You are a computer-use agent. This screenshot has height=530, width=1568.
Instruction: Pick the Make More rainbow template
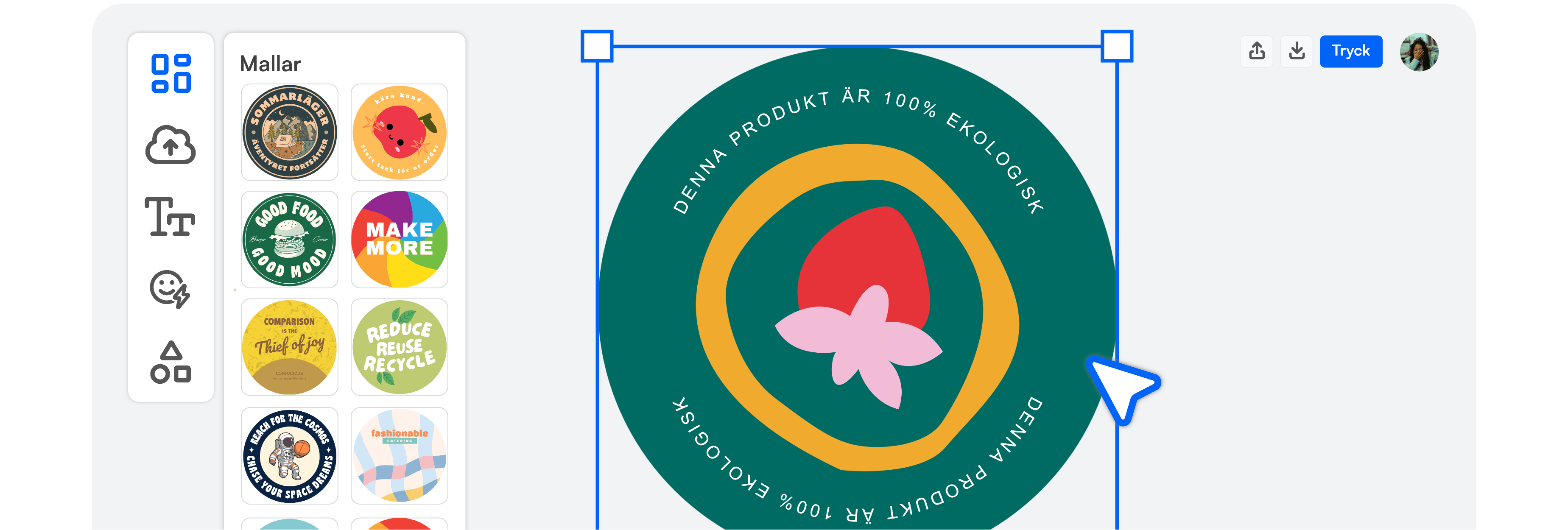(399, 240)
